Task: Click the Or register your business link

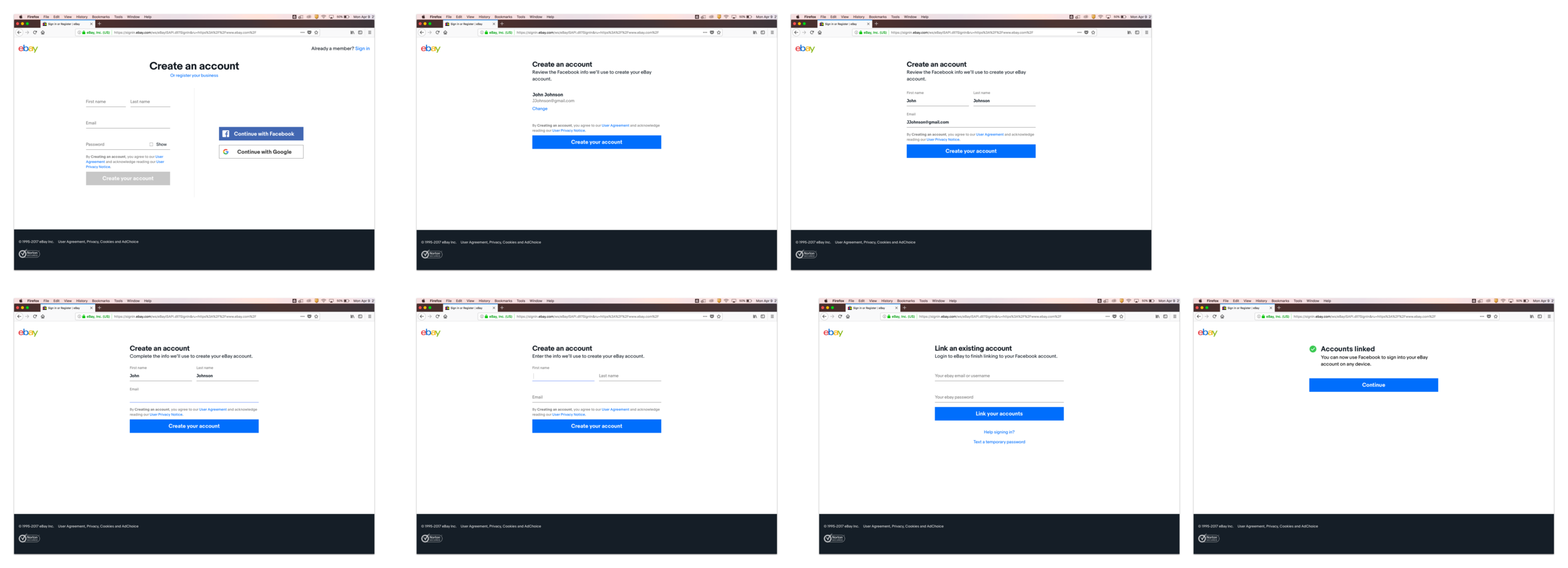Action: point(194,75)
